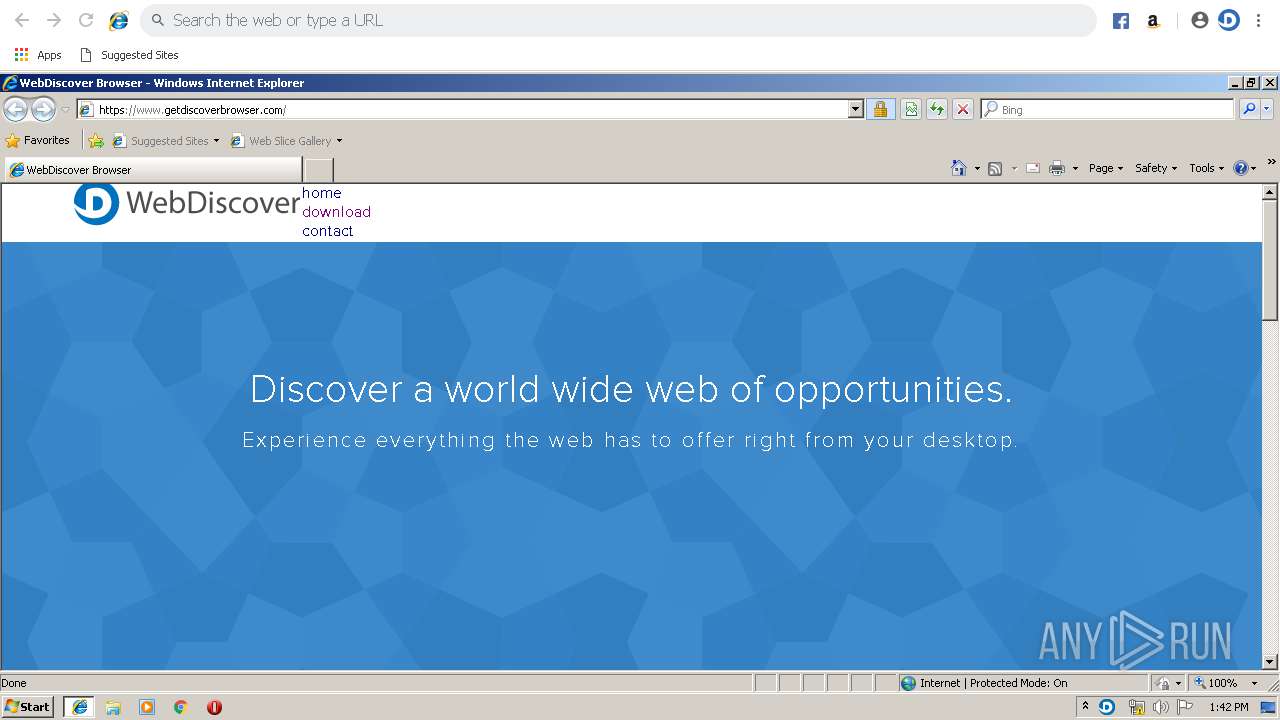This screenshot has height=720, width=1280.
Task: Show hidden tray icons arrow
Action: pos(1085,707)
